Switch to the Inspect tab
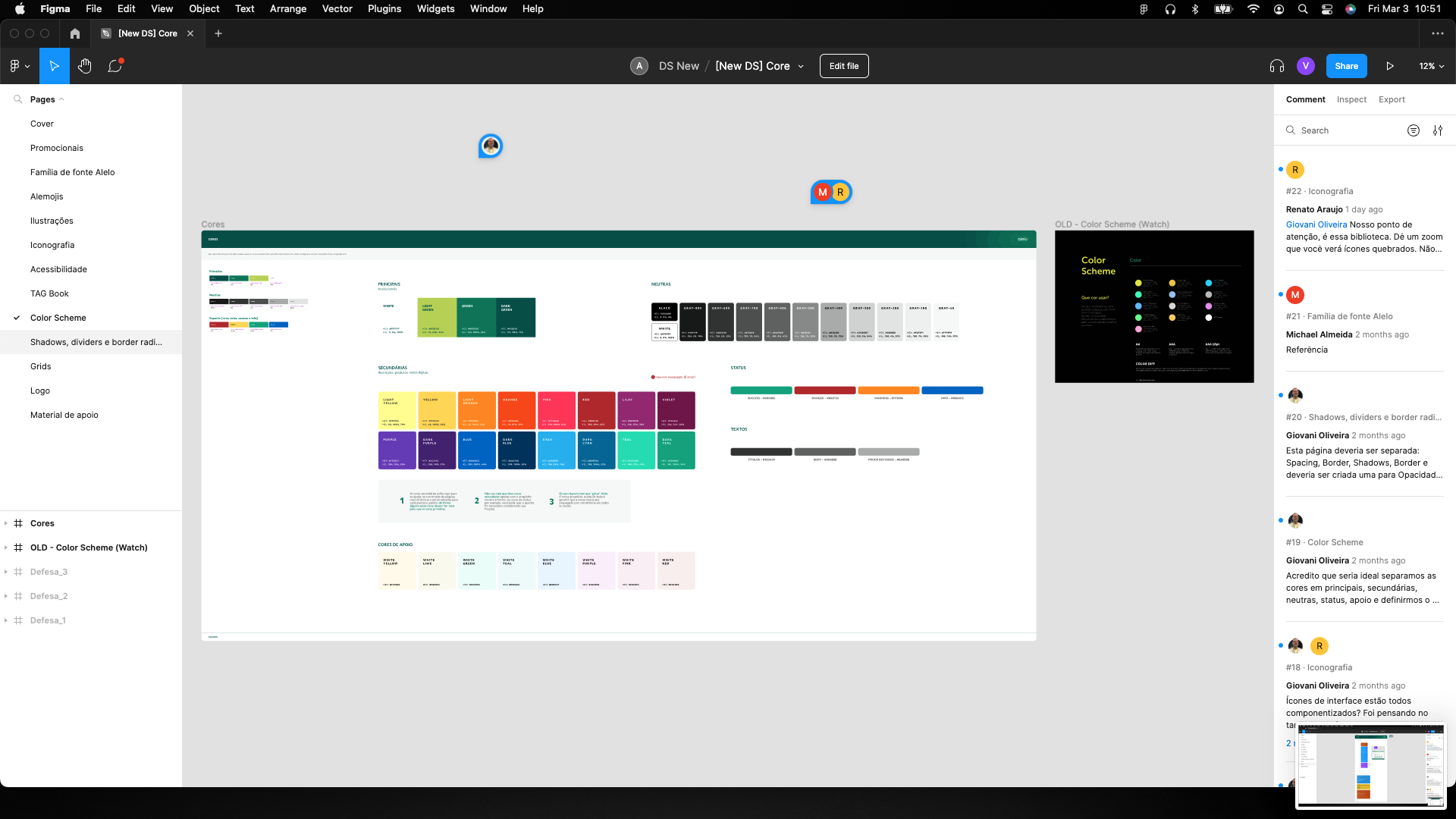The image size is (1456, 819). pyautogui.click(x=1351, y=99)
